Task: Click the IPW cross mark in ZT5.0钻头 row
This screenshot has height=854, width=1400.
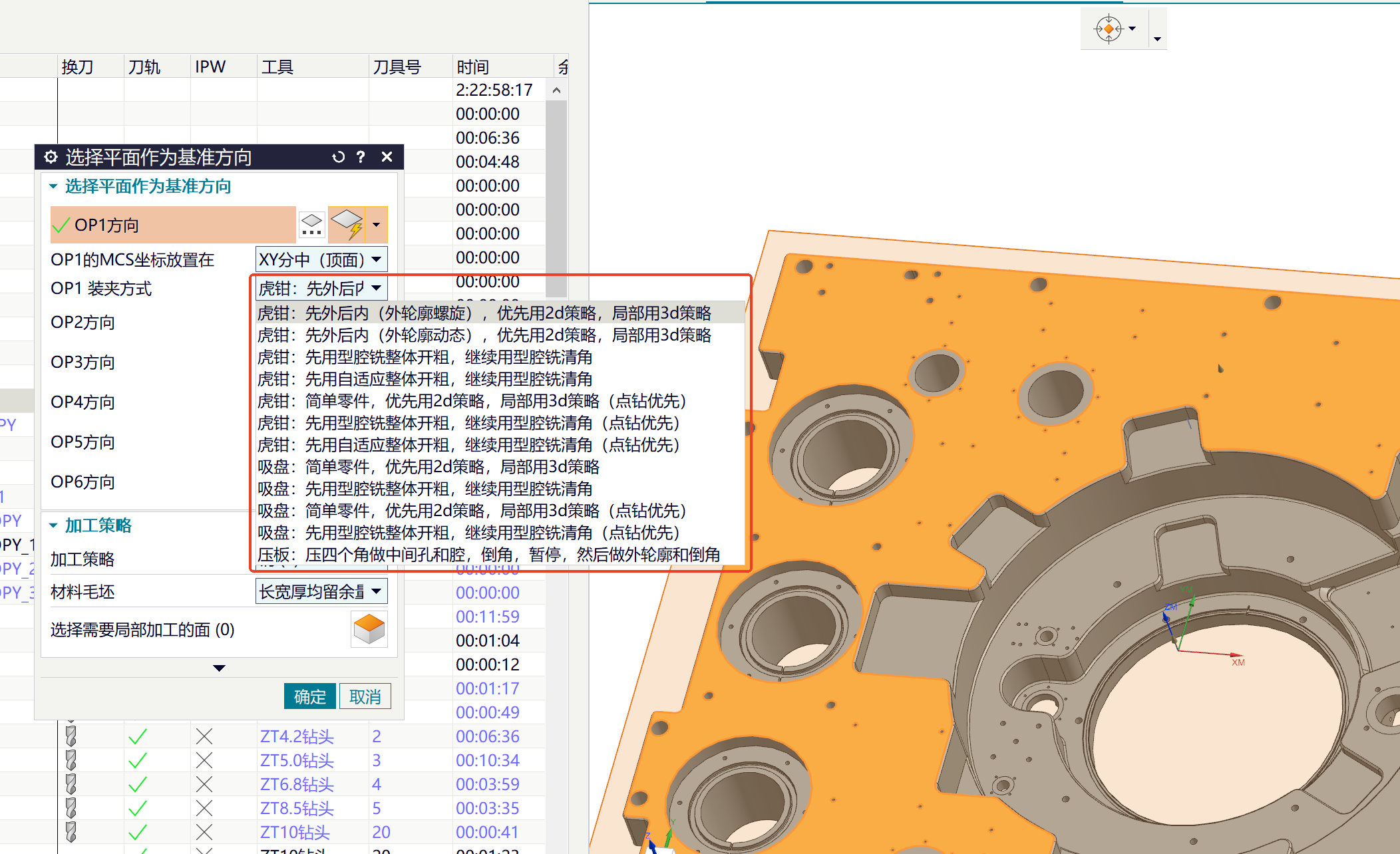Action: pyautogui.click(x=204, y=760)
